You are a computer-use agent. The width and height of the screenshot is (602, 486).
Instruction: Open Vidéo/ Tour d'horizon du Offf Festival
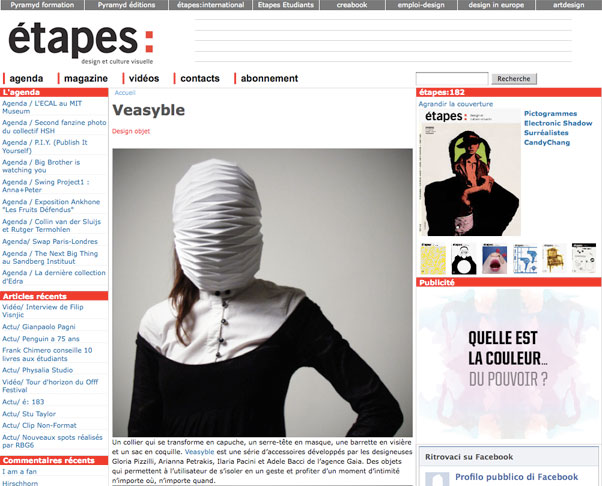point(50,386)
